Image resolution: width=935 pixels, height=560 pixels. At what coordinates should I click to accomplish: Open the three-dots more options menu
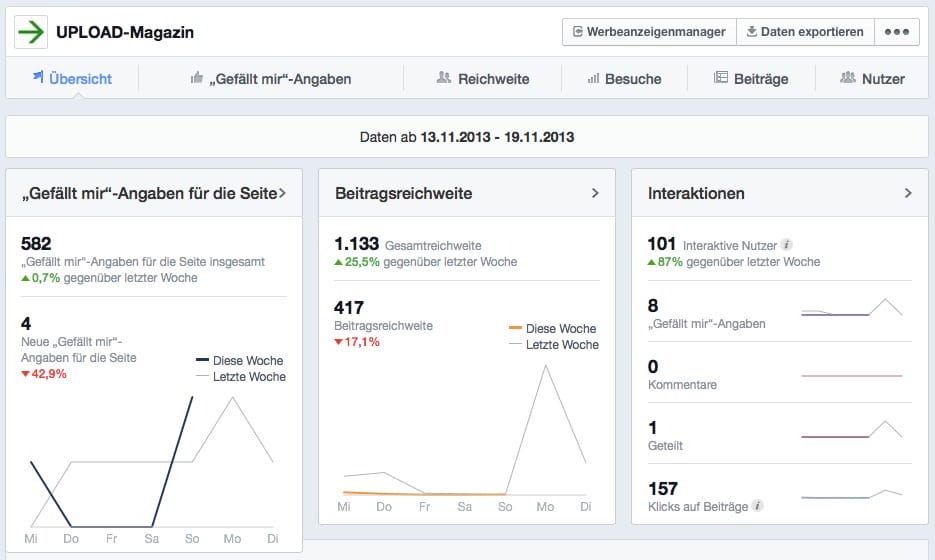coord(897,32)
